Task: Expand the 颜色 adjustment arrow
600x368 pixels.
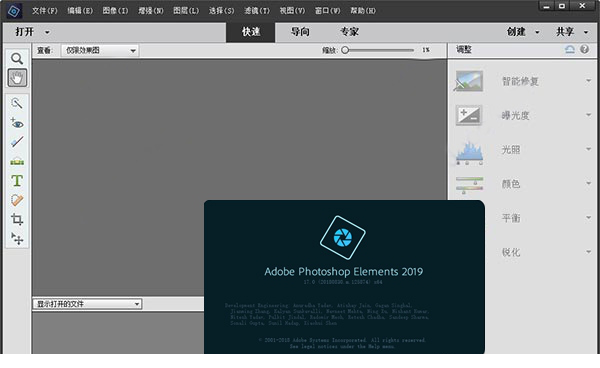Action: (x=588, y=183)
